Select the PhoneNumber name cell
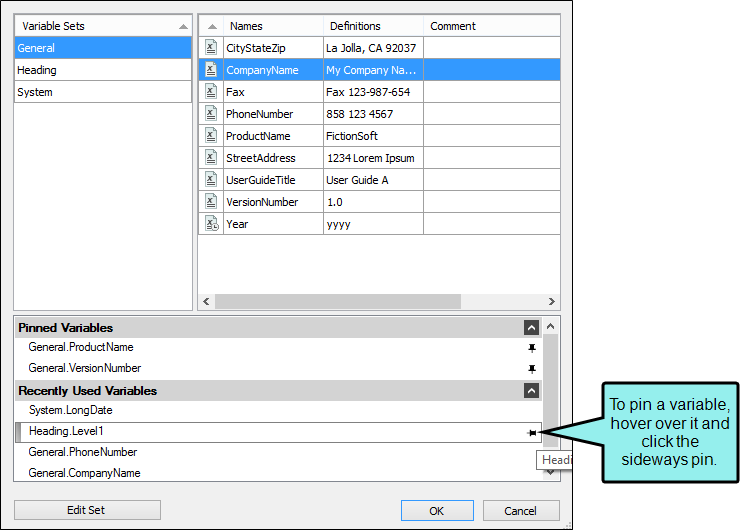Viewport: 748px width, 530px height. coord(273,114)
